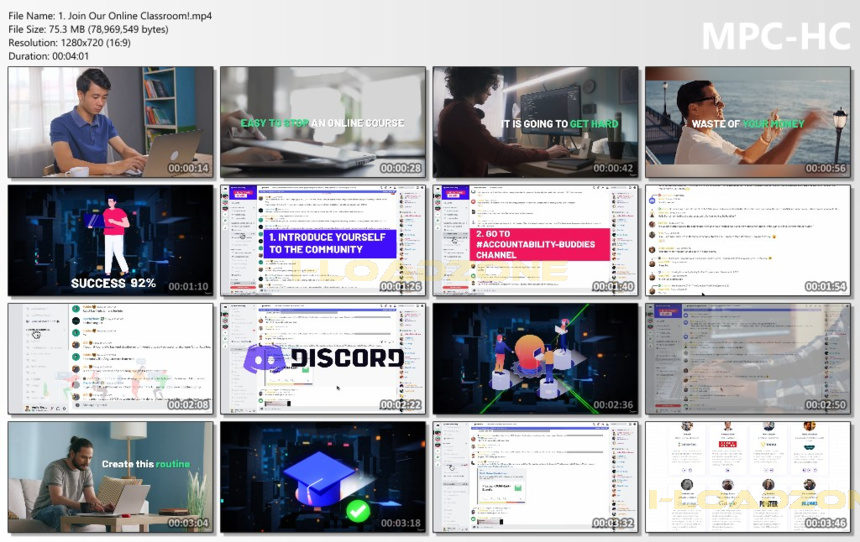Select the 'Success 92%' thumbnail
860x542 pixels.
pyautogui.click(x=111, y=240)
